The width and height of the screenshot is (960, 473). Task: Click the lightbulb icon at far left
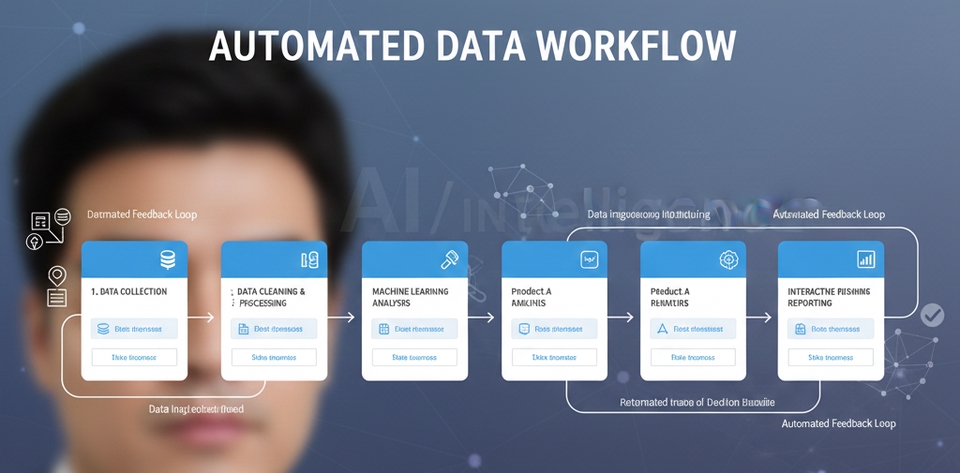click(x=35, y=241)
